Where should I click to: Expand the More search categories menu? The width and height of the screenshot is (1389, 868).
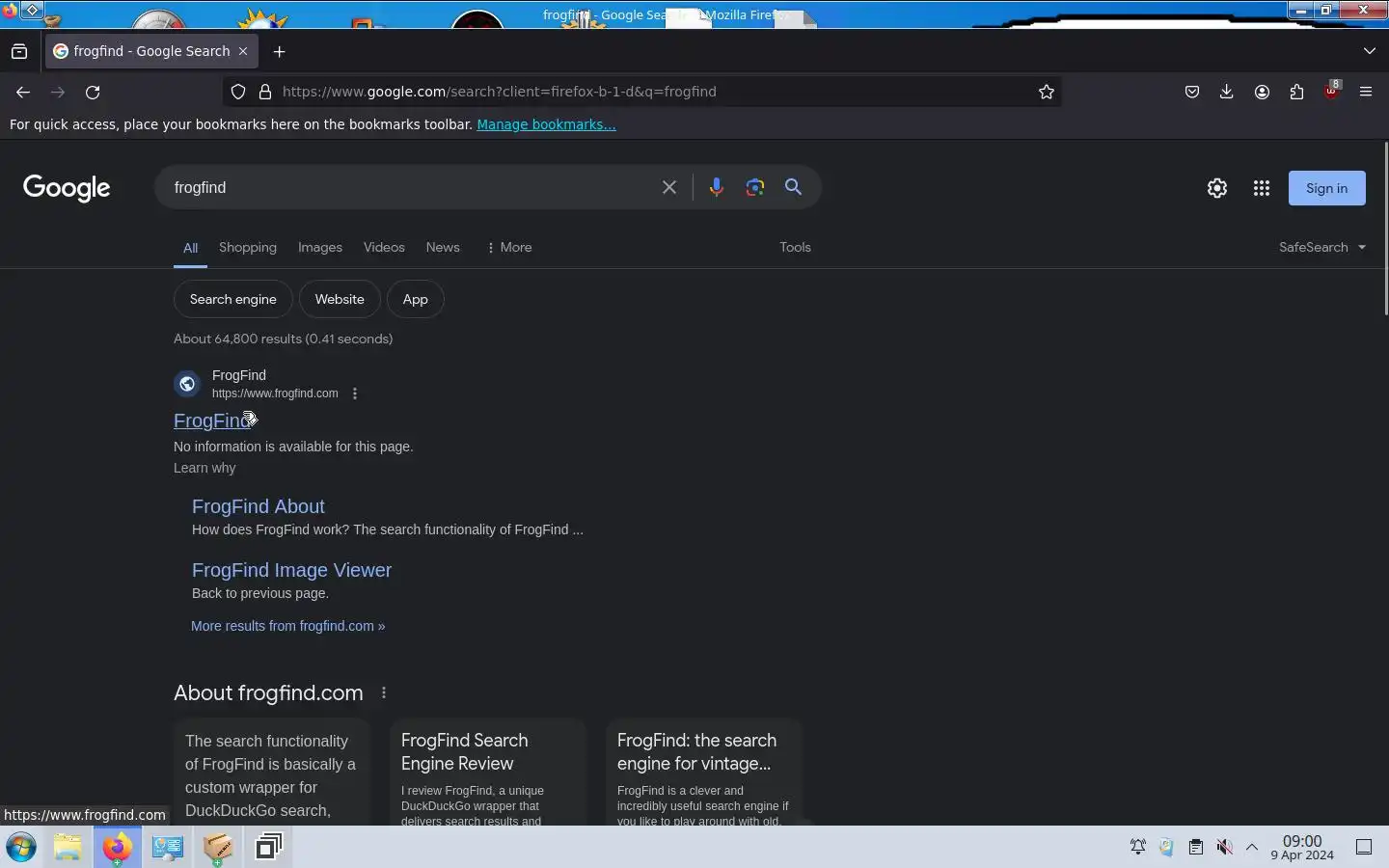point(509,247)
